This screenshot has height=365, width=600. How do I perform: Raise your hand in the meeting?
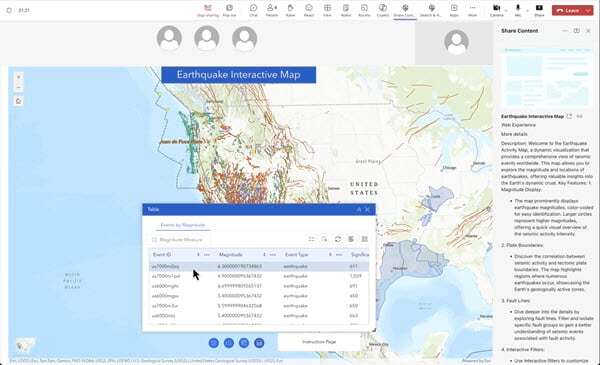[290, 10]
